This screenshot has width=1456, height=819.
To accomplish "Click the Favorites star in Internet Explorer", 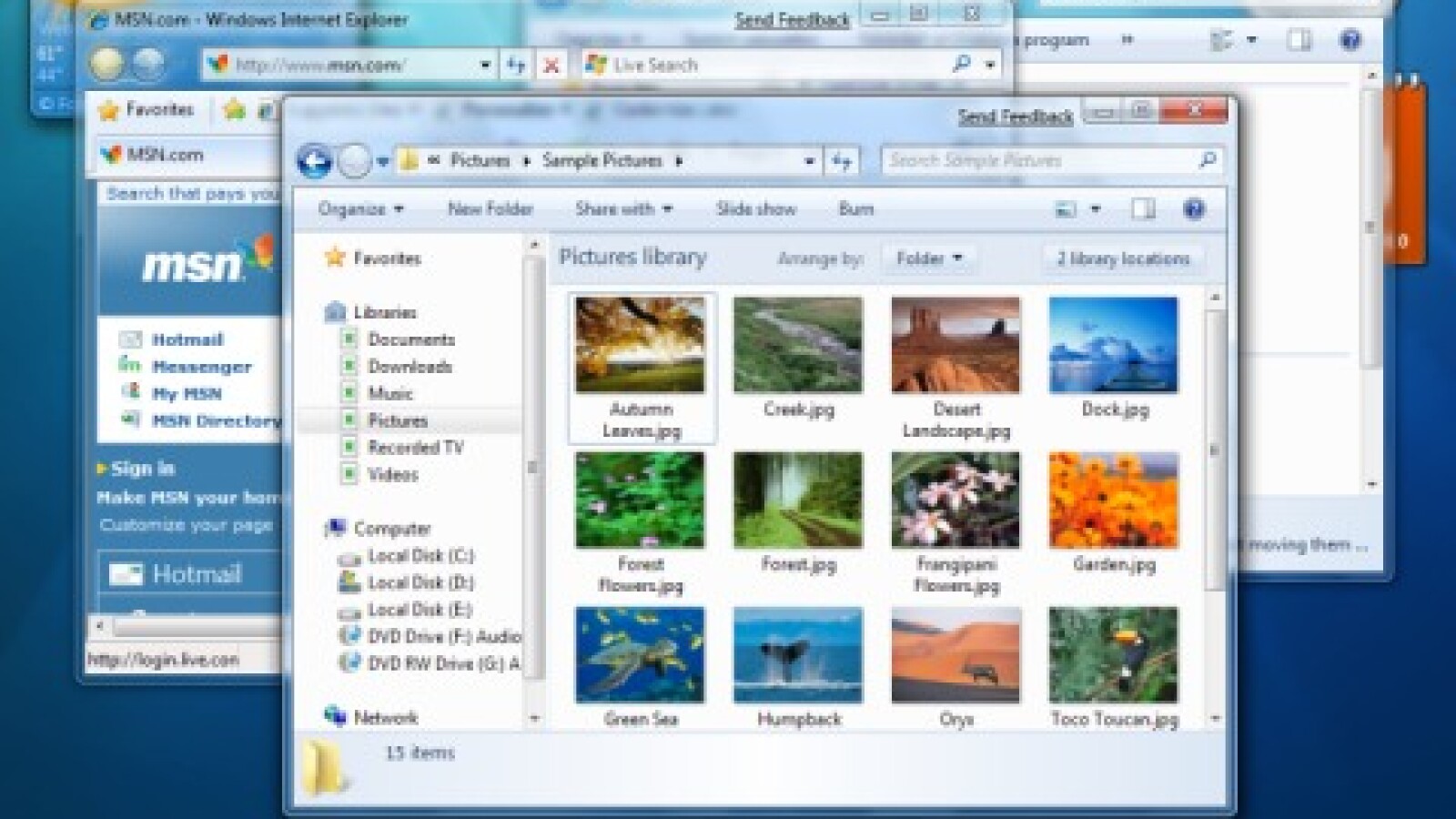I will [109, 110].
